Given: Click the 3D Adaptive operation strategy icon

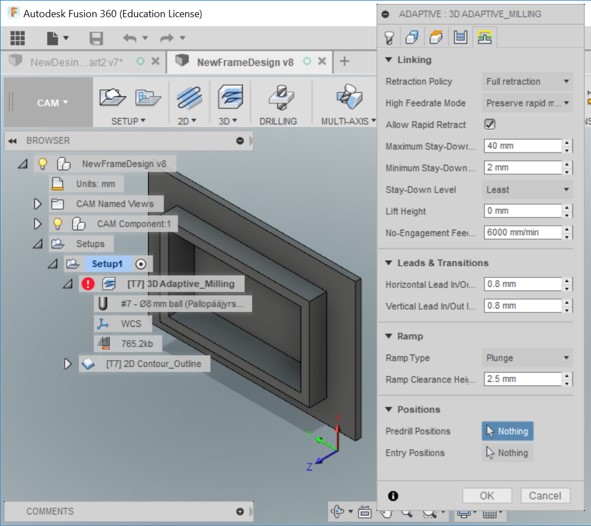Looking at the screenshot, I should [109, 284].
